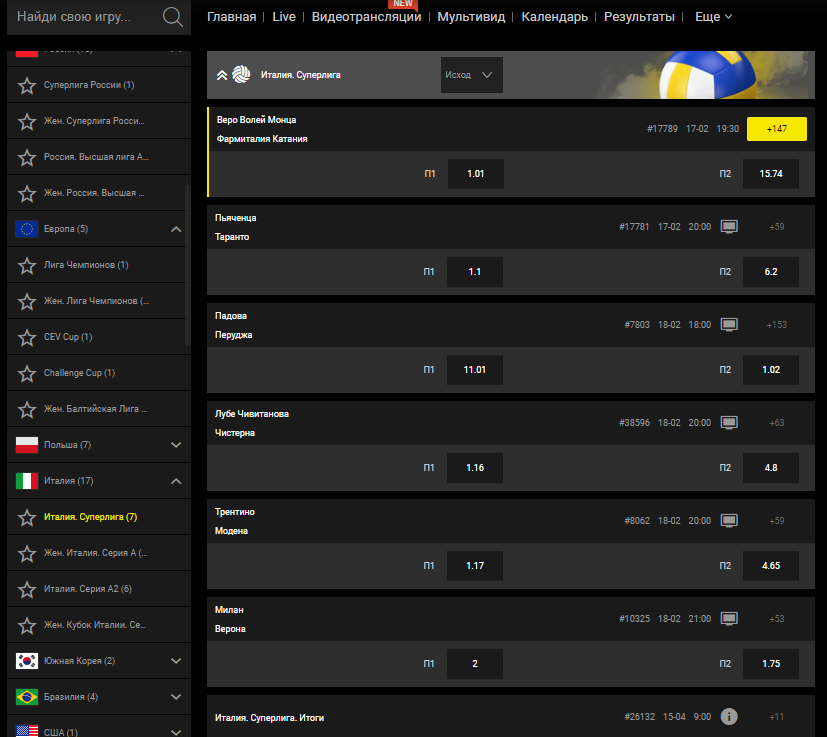Star Жен. Россия. Высшая league
This screenshot has width=827, height=737.
coord(27,193)
